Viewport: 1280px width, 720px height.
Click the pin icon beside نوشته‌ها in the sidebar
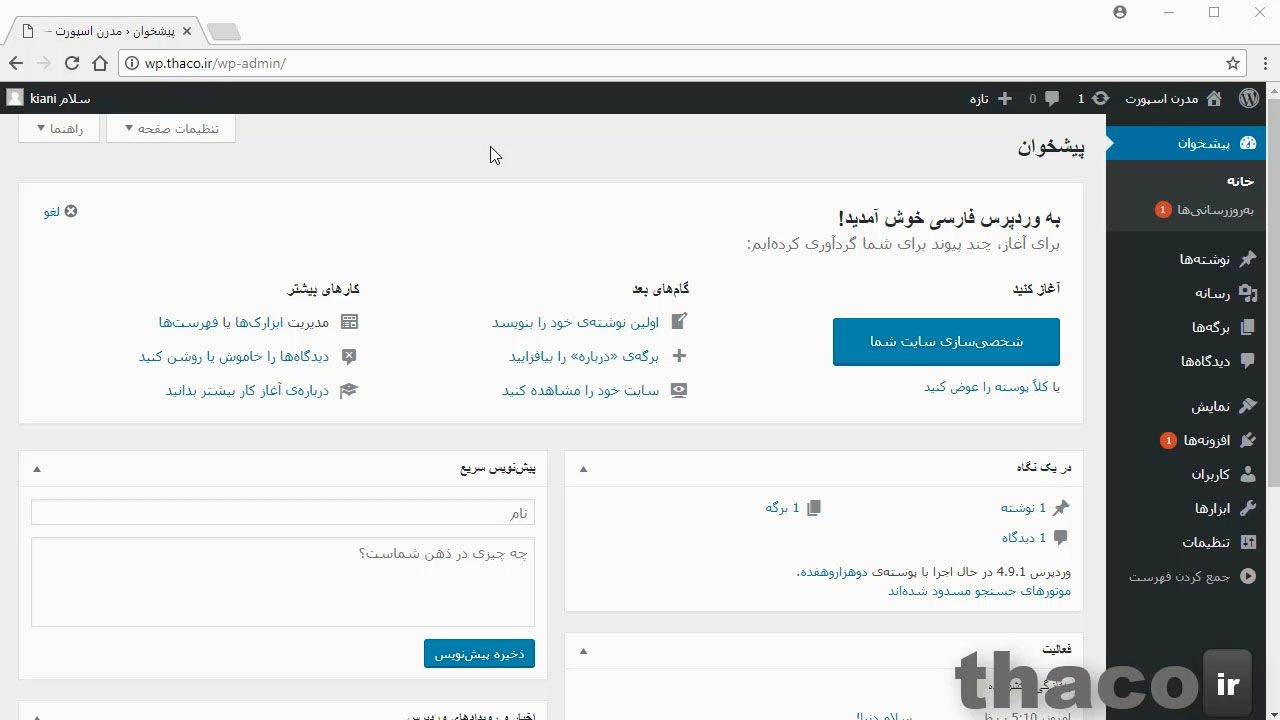click(1247, 259)
